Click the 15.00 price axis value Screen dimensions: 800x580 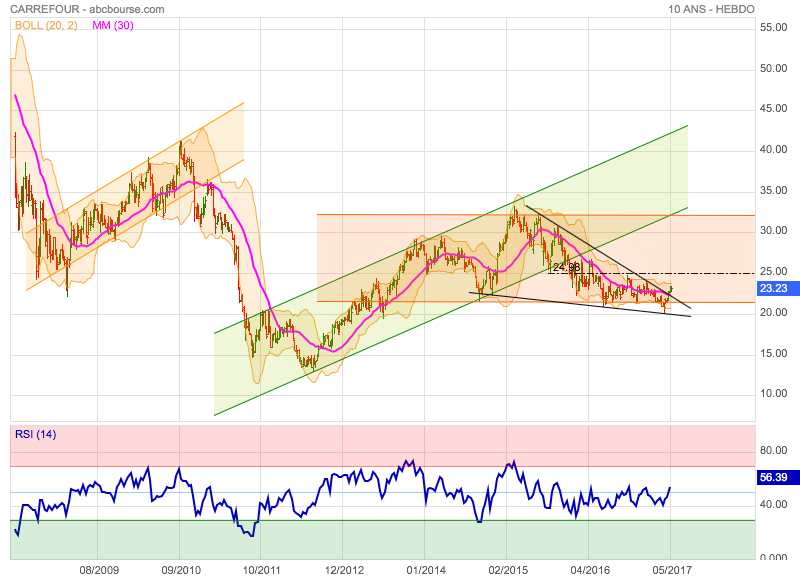[x=773, y=353]
